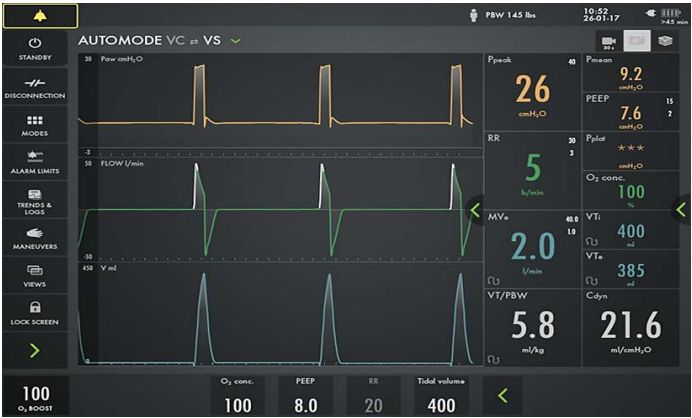Select the VT/PBW 5.8 ml/kg tile
The width and height of the screenshot is (692, 418).
[533, 328]
